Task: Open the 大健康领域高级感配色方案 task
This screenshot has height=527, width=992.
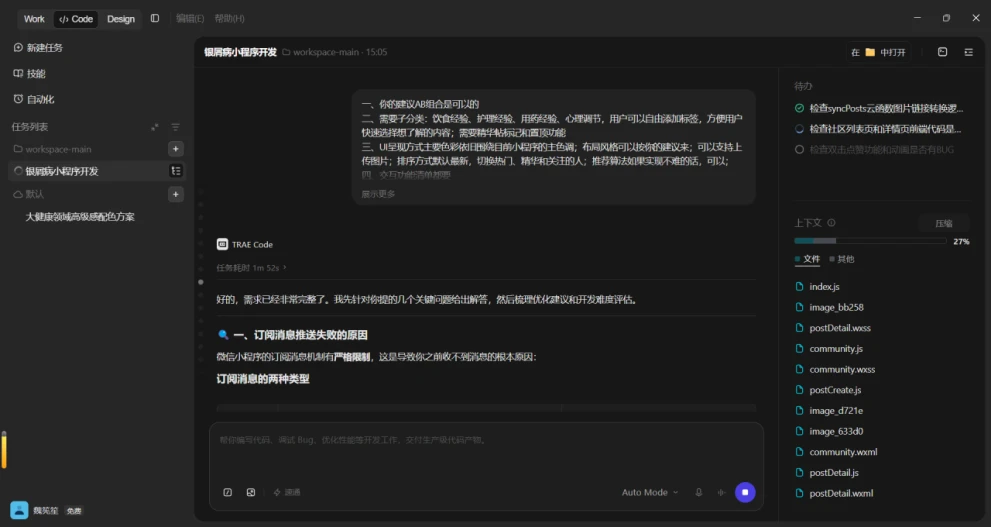Action: point(80,217)
